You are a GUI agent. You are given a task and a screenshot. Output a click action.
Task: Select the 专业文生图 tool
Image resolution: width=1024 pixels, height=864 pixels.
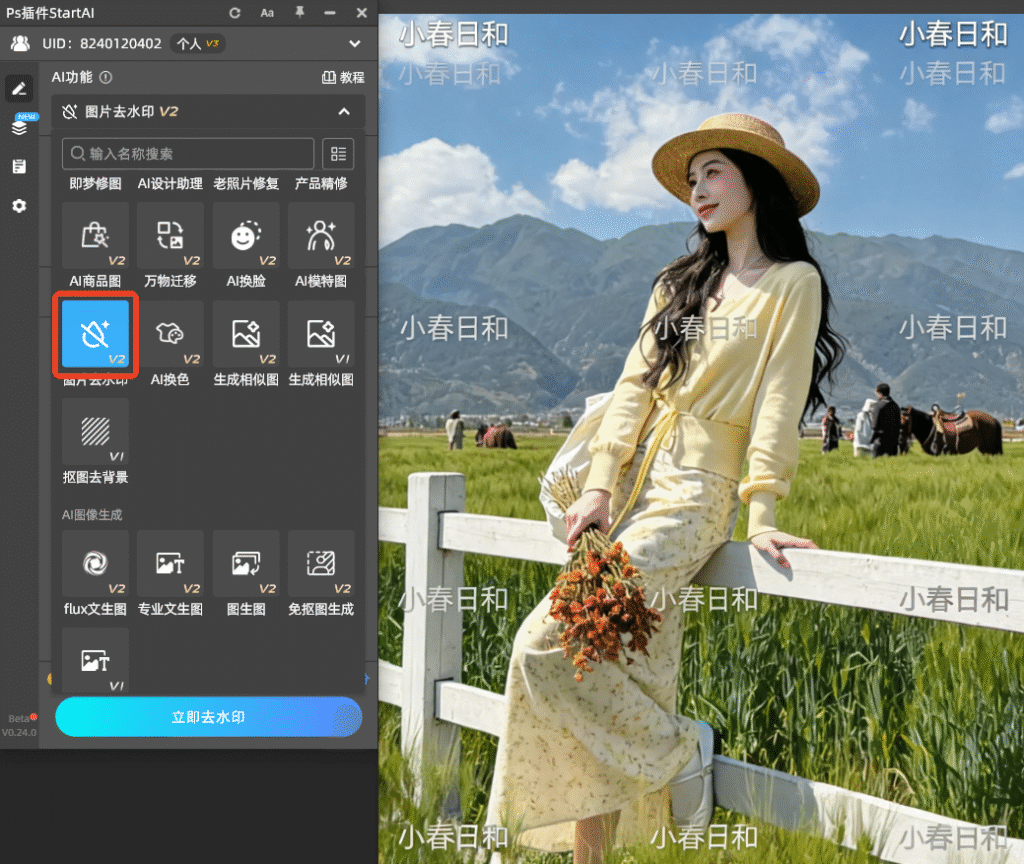click(x=170, y=563)
